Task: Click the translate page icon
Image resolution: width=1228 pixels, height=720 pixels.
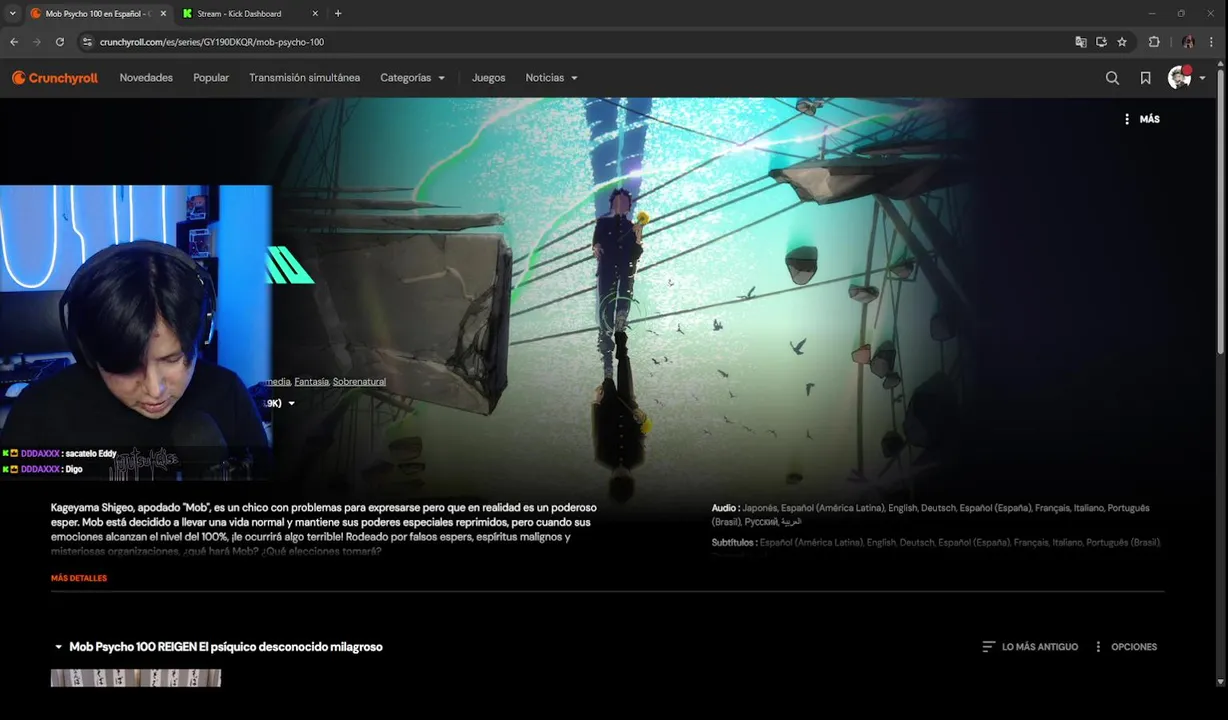Action: [x=1080, y=42]
